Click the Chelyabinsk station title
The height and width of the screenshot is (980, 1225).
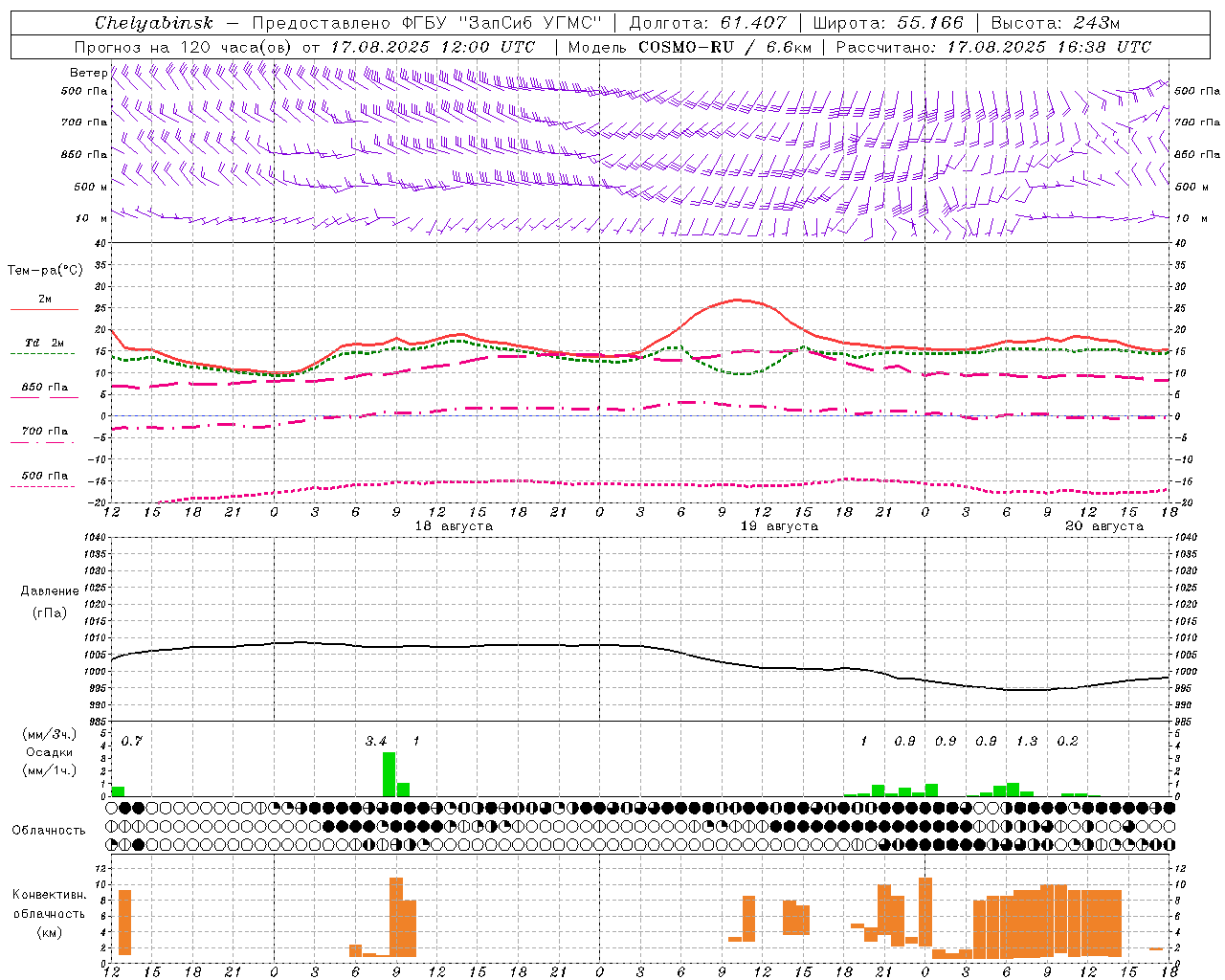(153, 23)
